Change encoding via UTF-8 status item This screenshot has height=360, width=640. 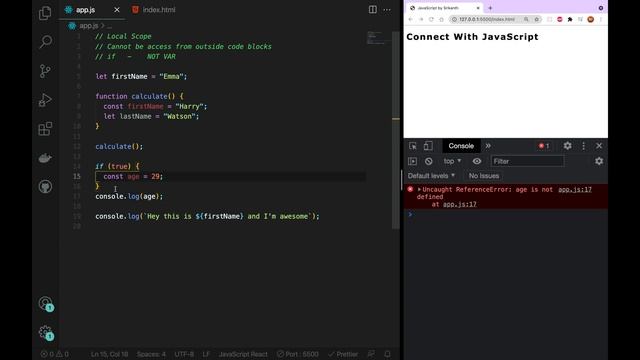pyautogui.click(x=184, y=354)
